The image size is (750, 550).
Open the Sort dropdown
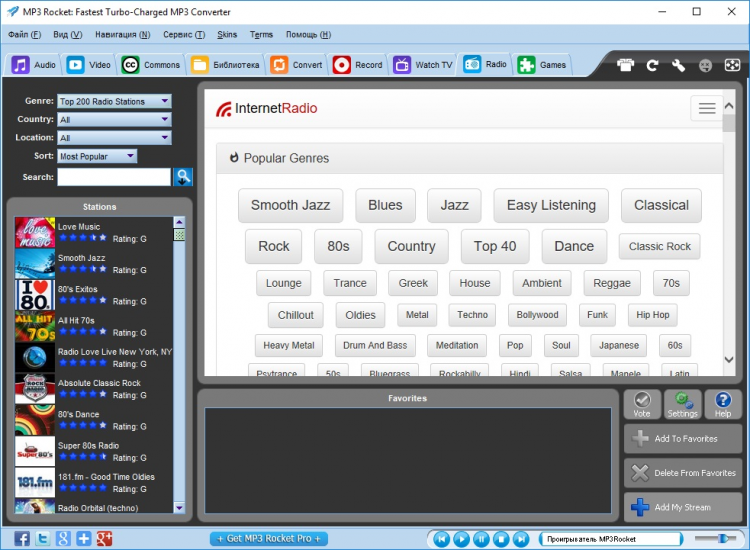[97, 156]
